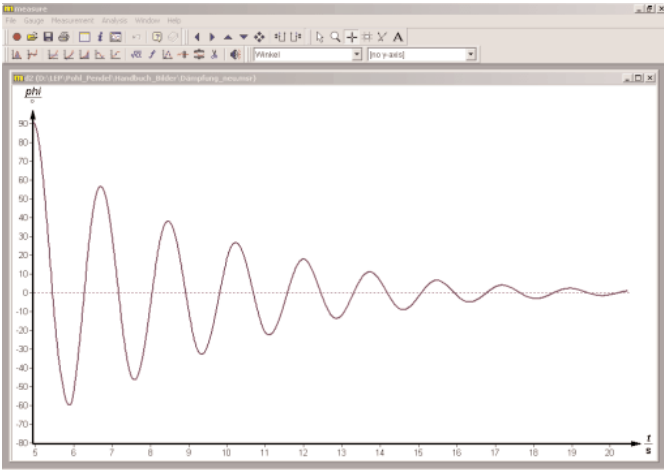Move the curve up with the up arrow
Screen dimensions: 666x472
(x=228, y=37)
